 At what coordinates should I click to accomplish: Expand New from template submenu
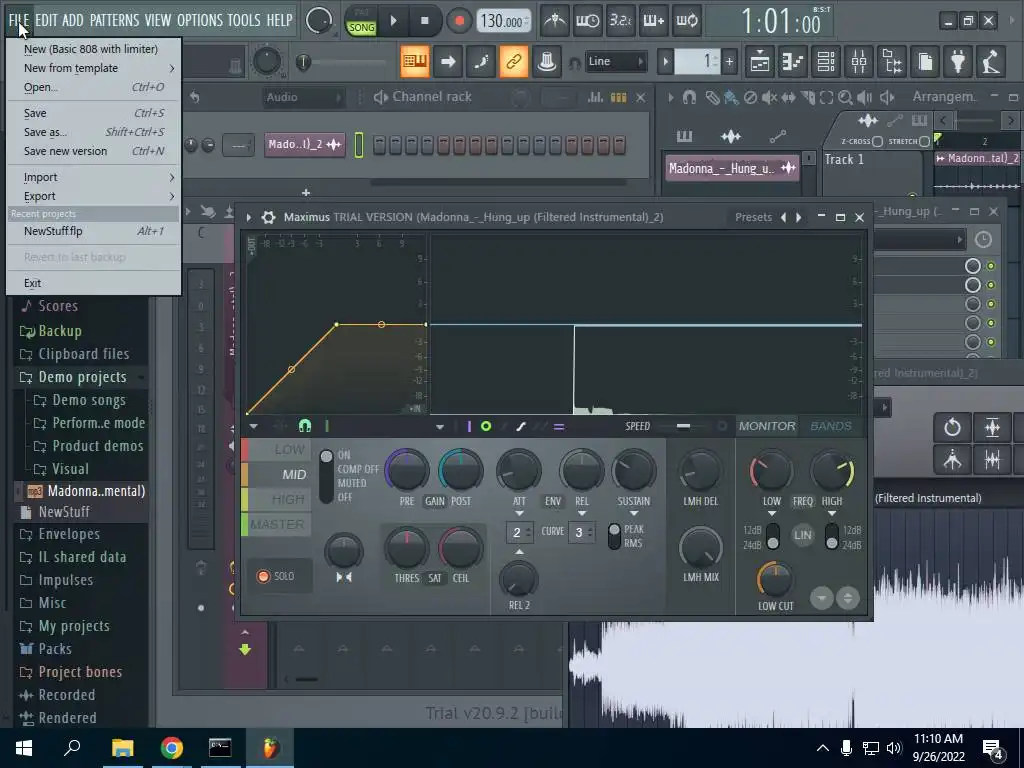point(93,68)
